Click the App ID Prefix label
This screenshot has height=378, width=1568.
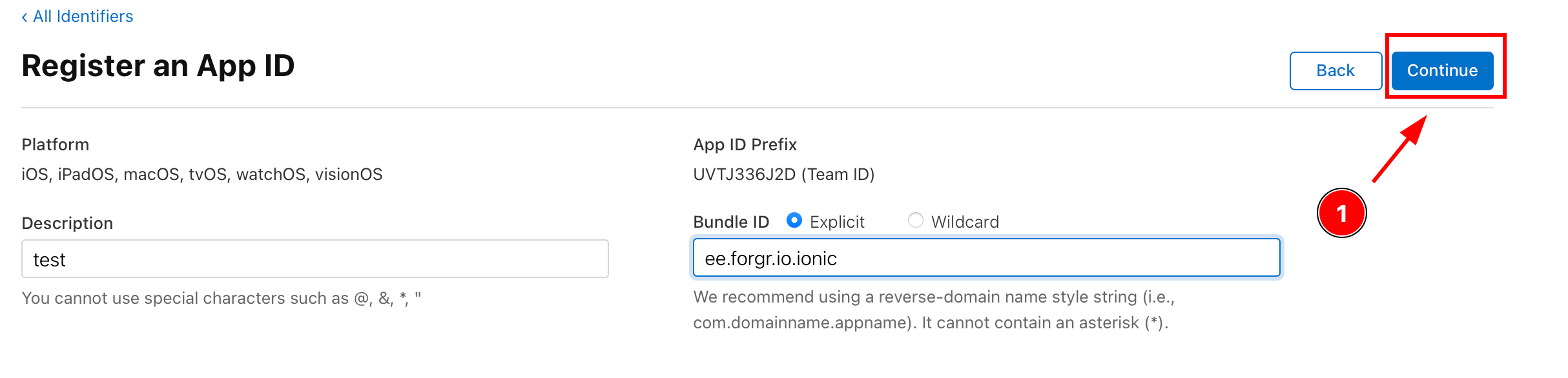tap(745, 144)
